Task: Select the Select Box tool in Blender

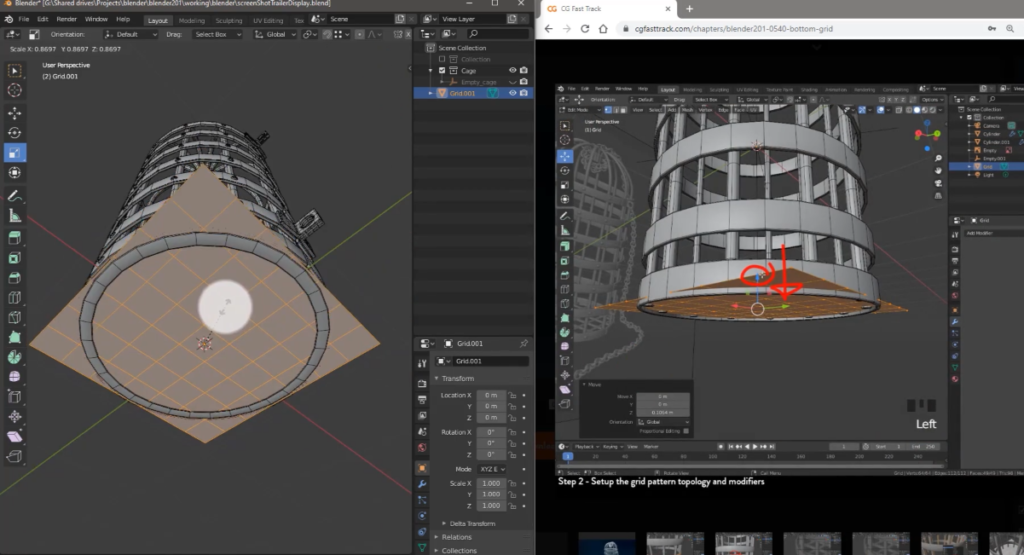Action: coord(14,71)
